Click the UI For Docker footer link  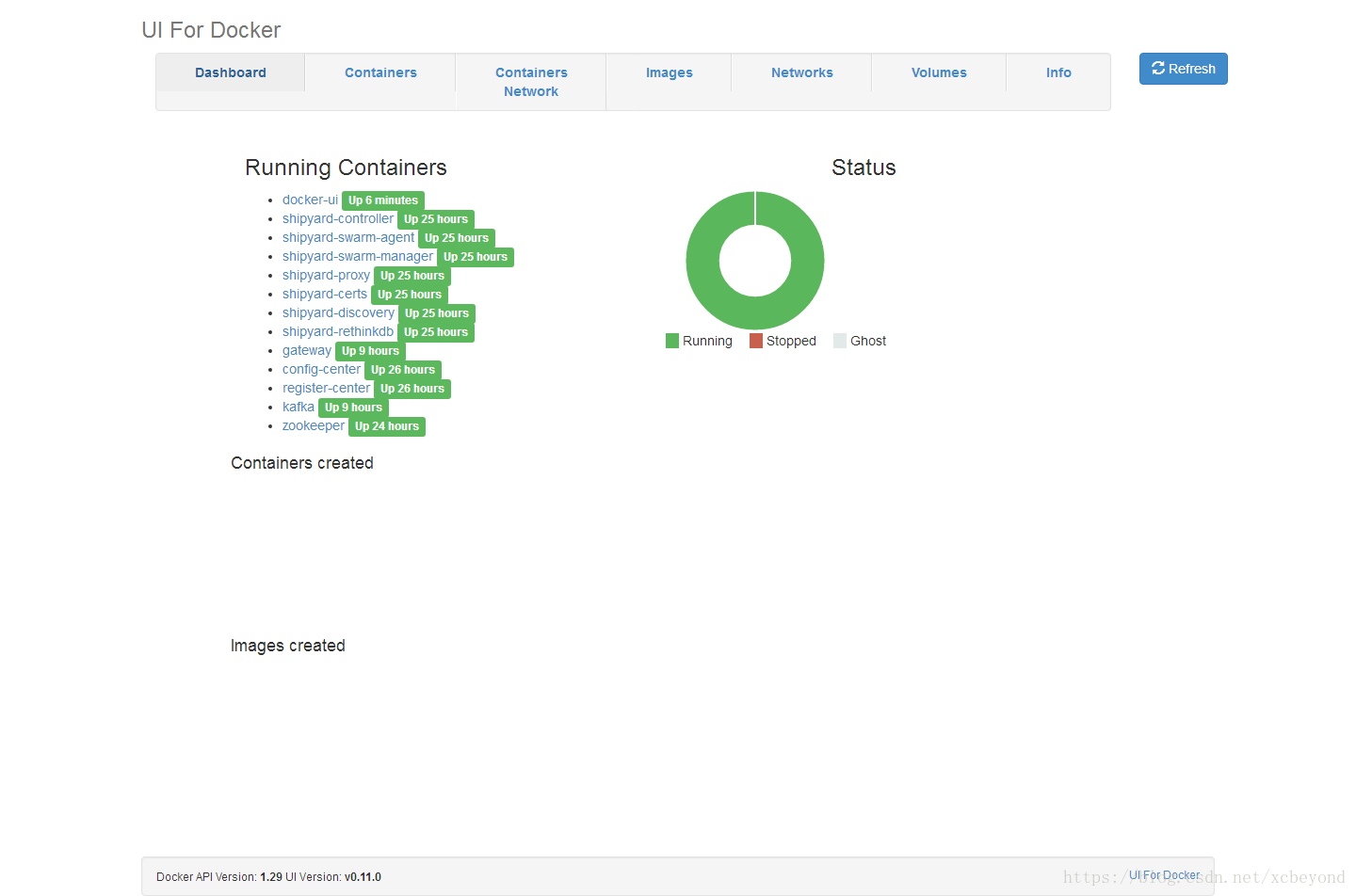1165,874
